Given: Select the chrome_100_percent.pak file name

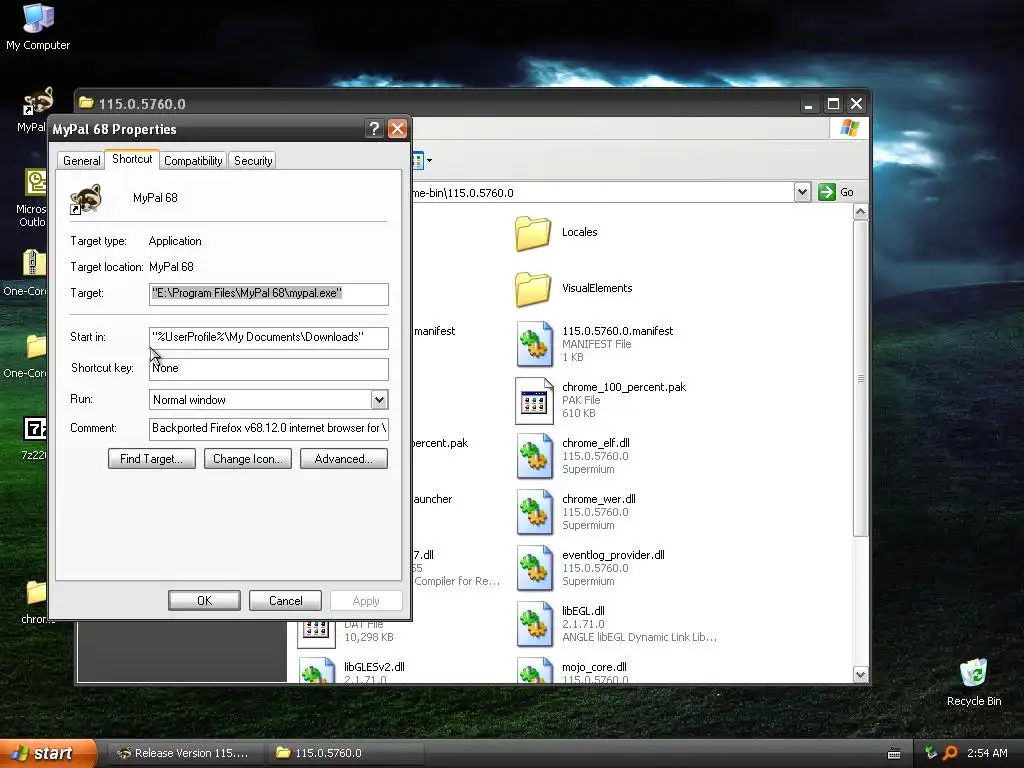Looking at the screenshot, I should coord(624,387).
